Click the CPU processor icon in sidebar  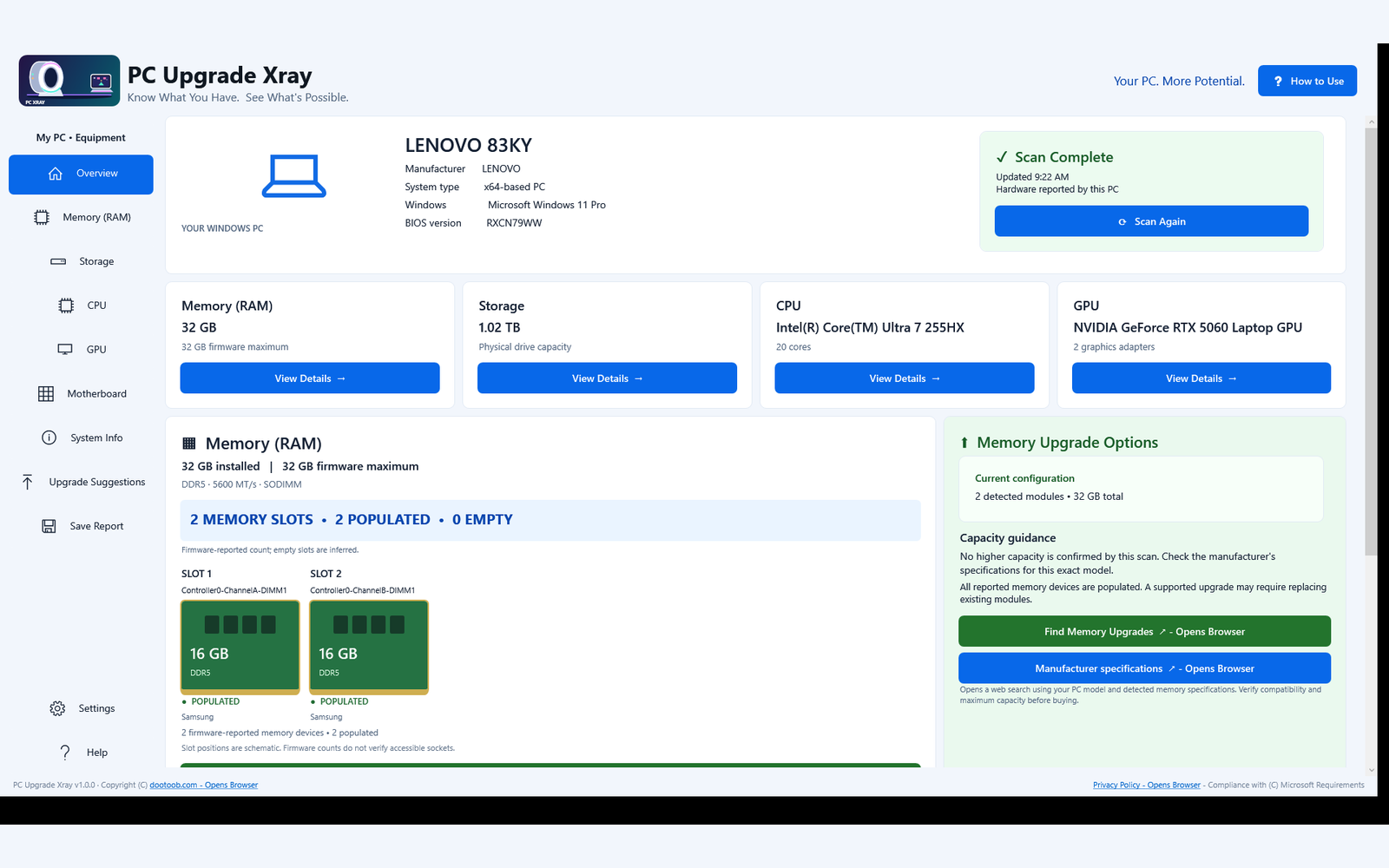(x=66, y=306)
